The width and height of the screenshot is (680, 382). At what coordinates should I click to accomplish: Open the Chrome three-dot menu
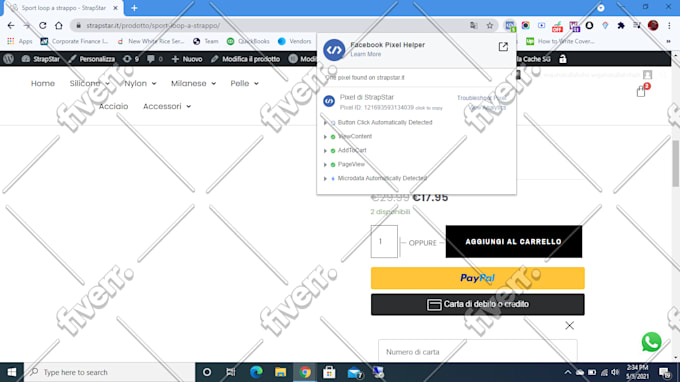click(670, 26)
